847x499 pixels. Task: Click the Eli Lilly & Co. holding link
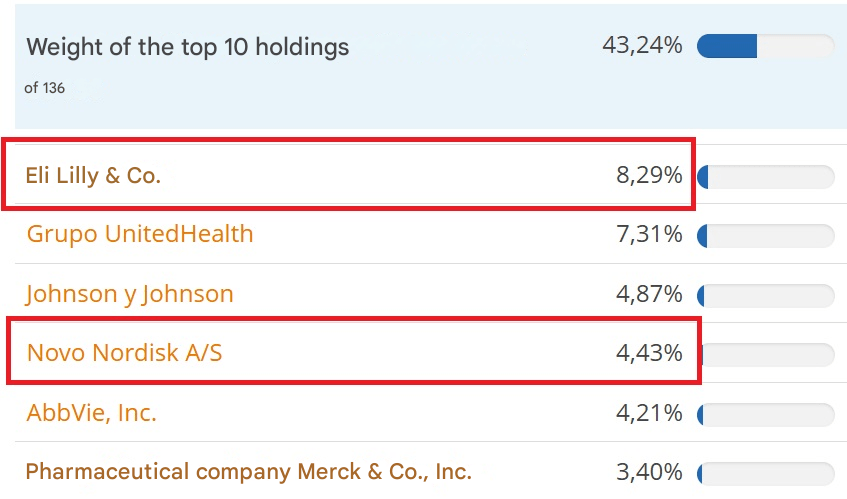click(93, 176)
